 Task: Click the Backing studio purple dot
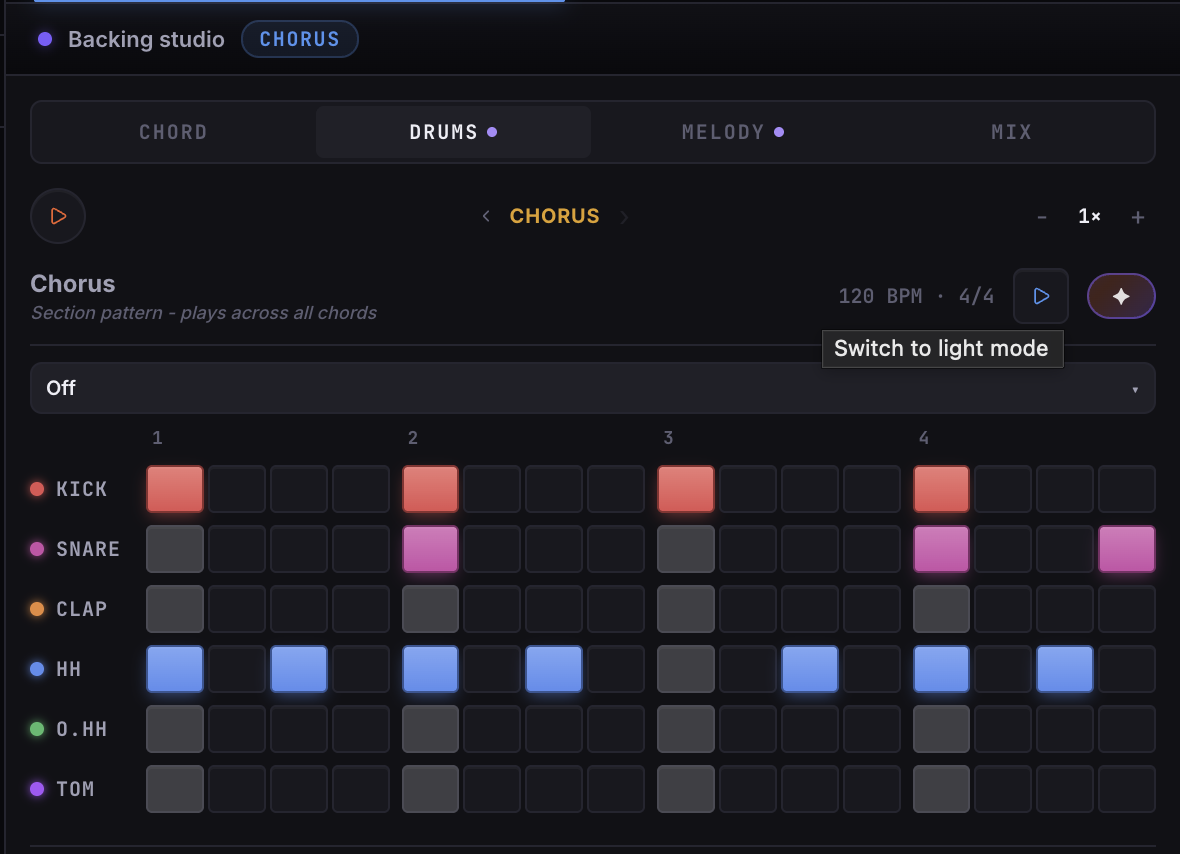45,39
